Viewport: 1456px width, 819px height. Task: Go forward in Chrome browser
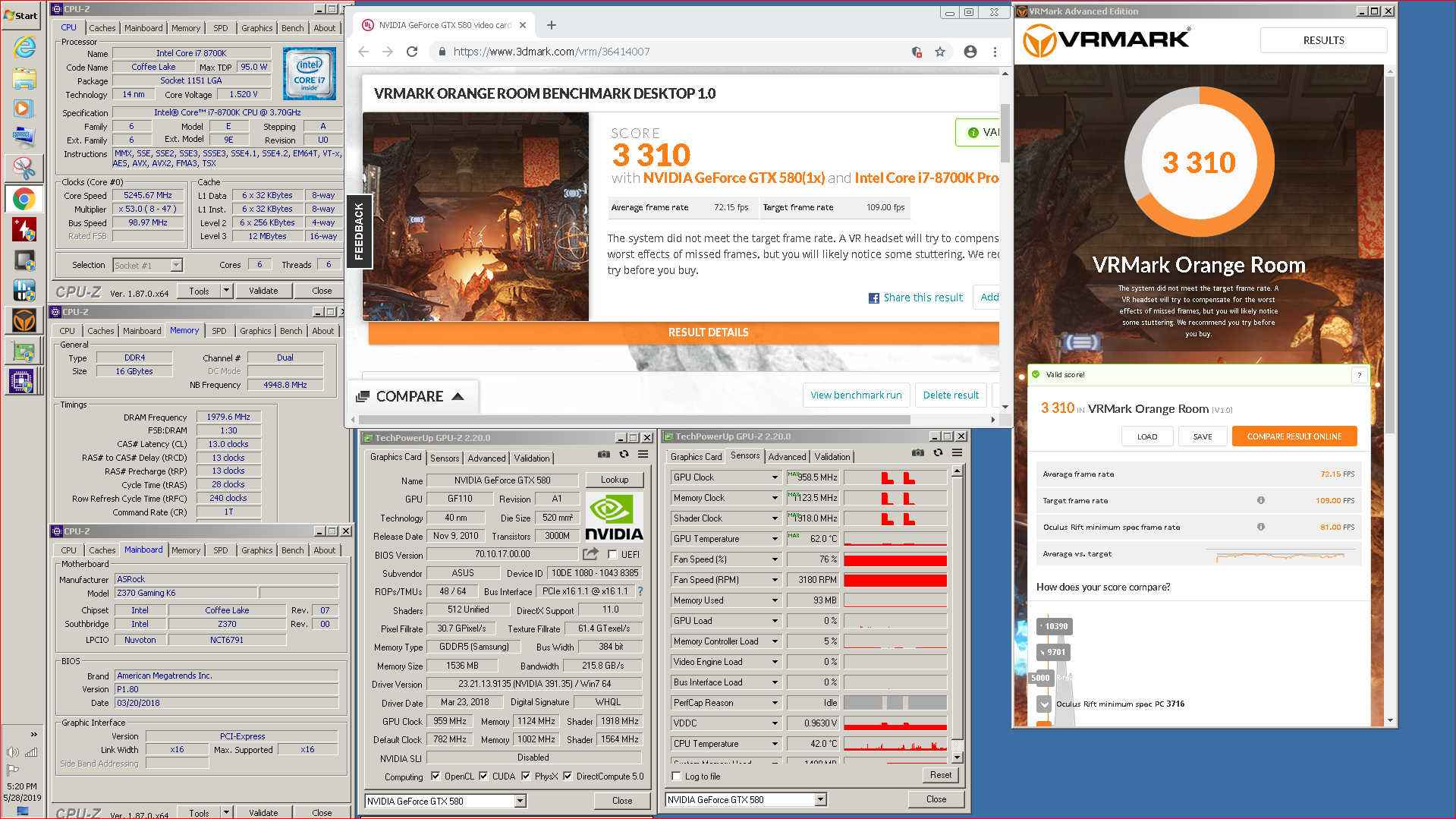point(388,52)
